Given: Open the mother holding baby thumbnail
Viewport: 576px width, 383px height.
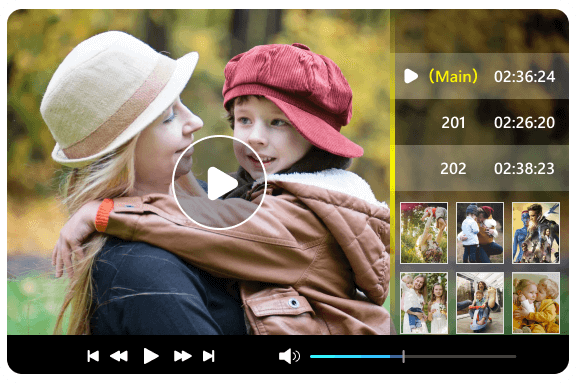Looking at the screenshot, I should point(424,303).
